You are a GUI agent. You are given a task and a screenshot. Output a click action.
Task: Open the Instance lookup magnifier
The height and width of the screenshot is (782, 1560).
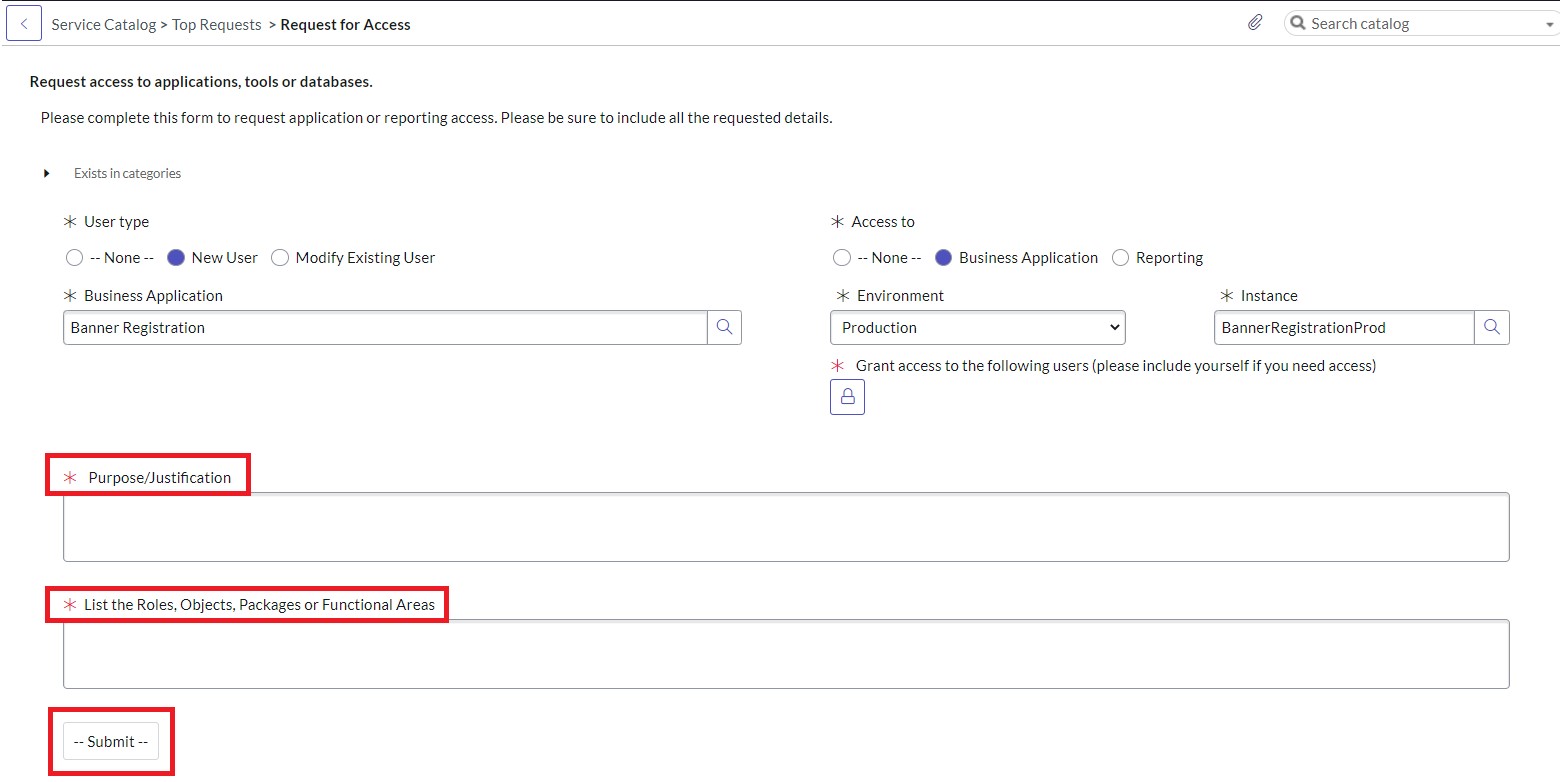(1492, 327)
